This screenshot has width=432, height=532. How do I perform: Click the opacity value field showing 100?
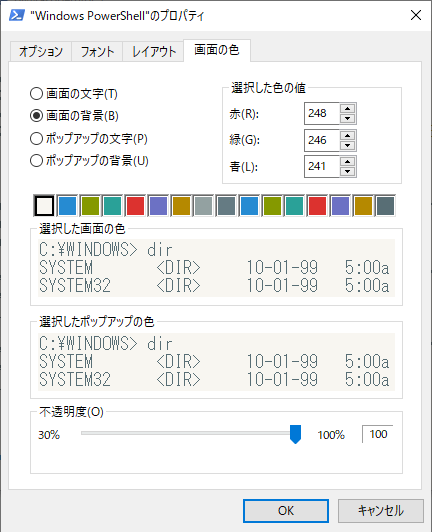point(378,434)
